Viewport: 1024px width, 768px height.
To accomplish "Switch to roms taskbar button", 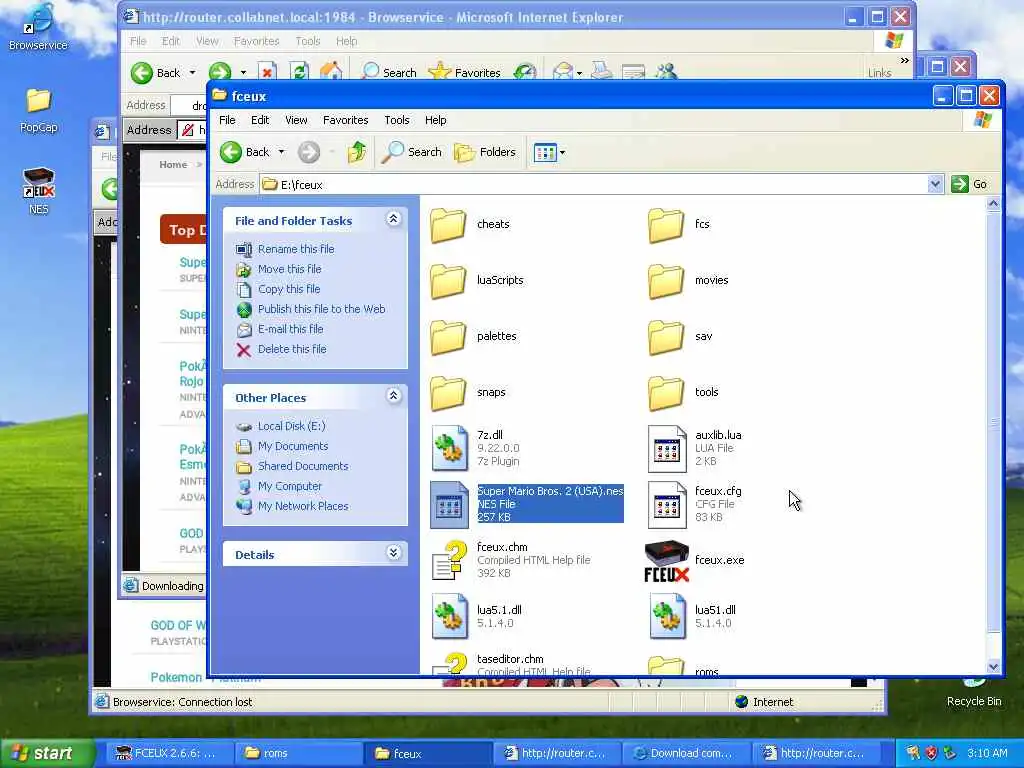I will pyautogui.click(x=298, y=753).
